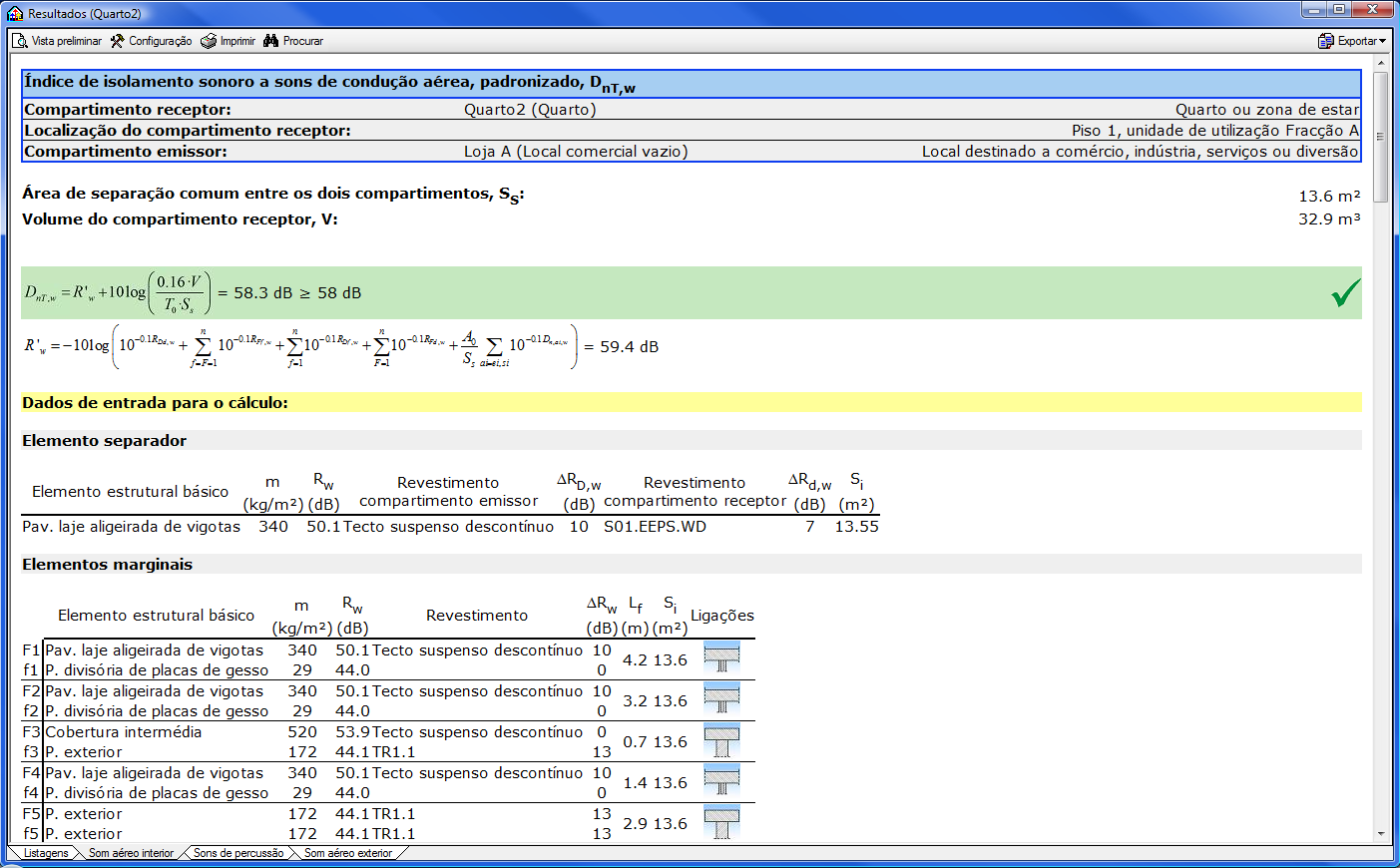Close the Resultados window
Viewport: 1400px width, 868px height.
pyautogui.click(x=1373, y=10)
